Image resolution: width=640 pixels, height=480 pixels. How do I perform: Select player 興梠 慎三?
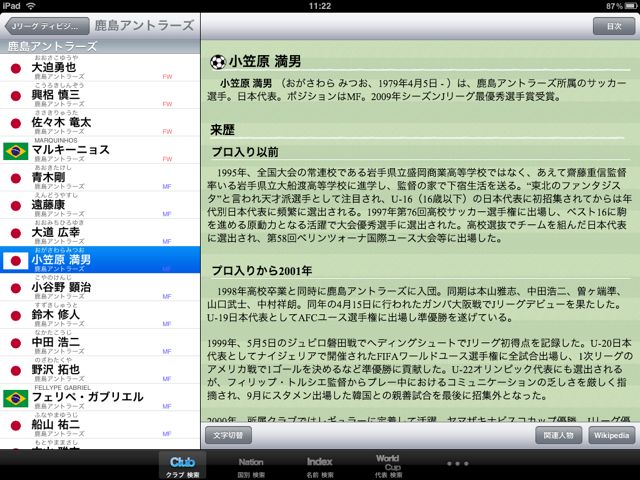pyautogui.click(x=100, y=96)
